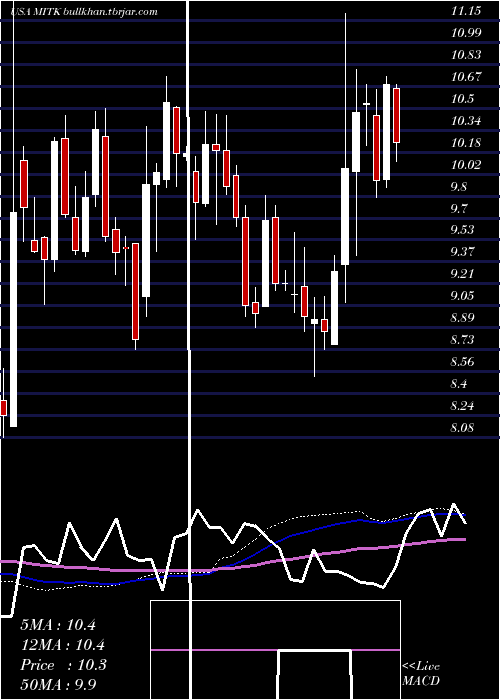
Task: Select the 9.37 price axis label
Action: point(462,251)
